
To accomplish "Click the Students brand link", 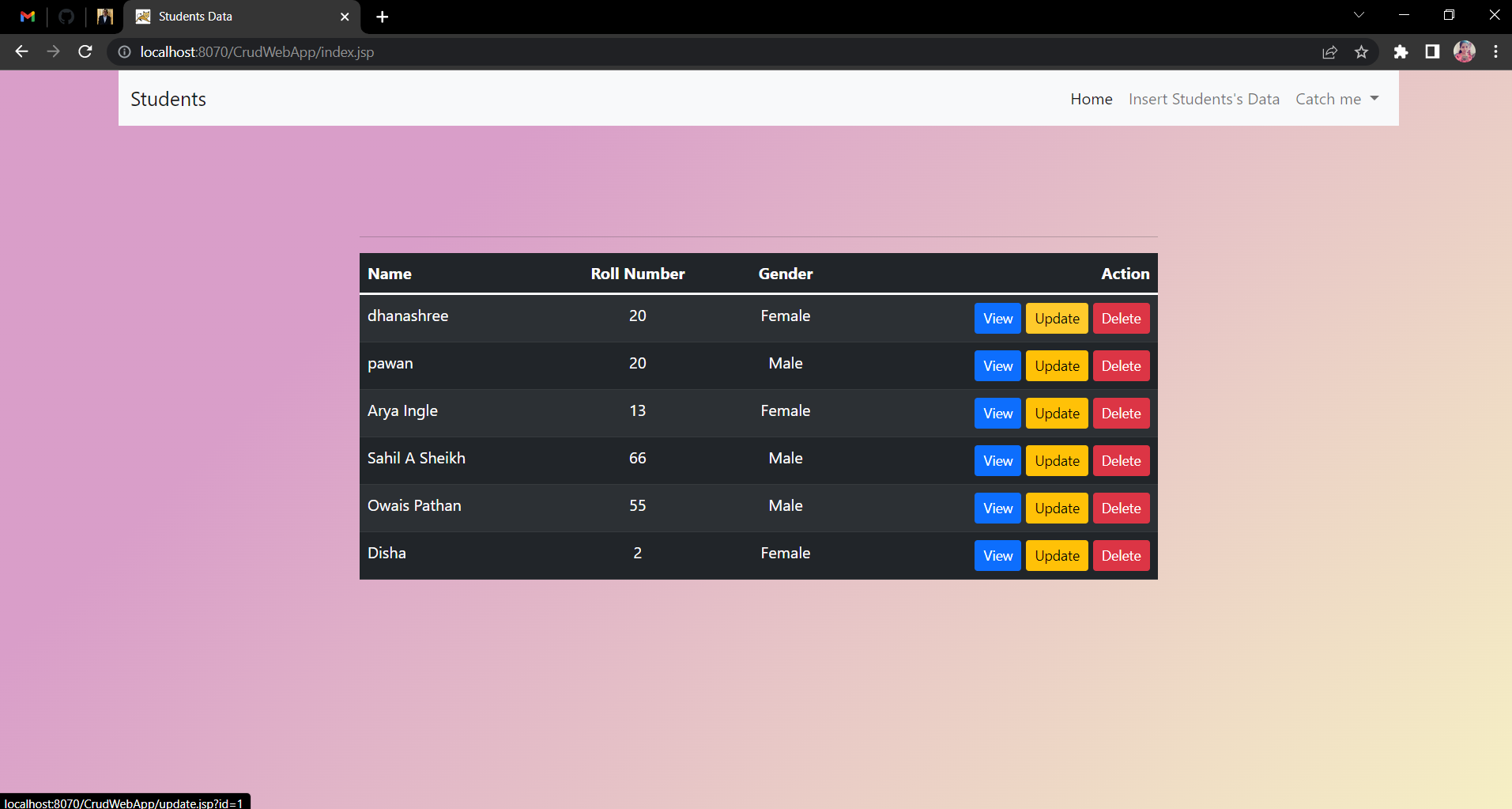I will pos(168,99).
